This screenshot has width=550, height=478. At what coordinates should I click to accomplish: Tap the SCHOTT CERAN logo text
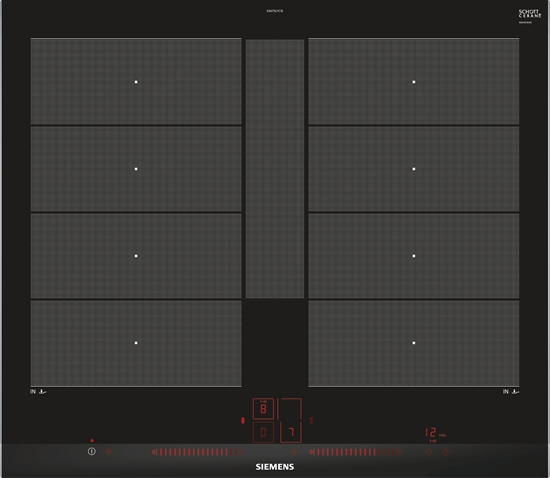click(x=530, y=14)
